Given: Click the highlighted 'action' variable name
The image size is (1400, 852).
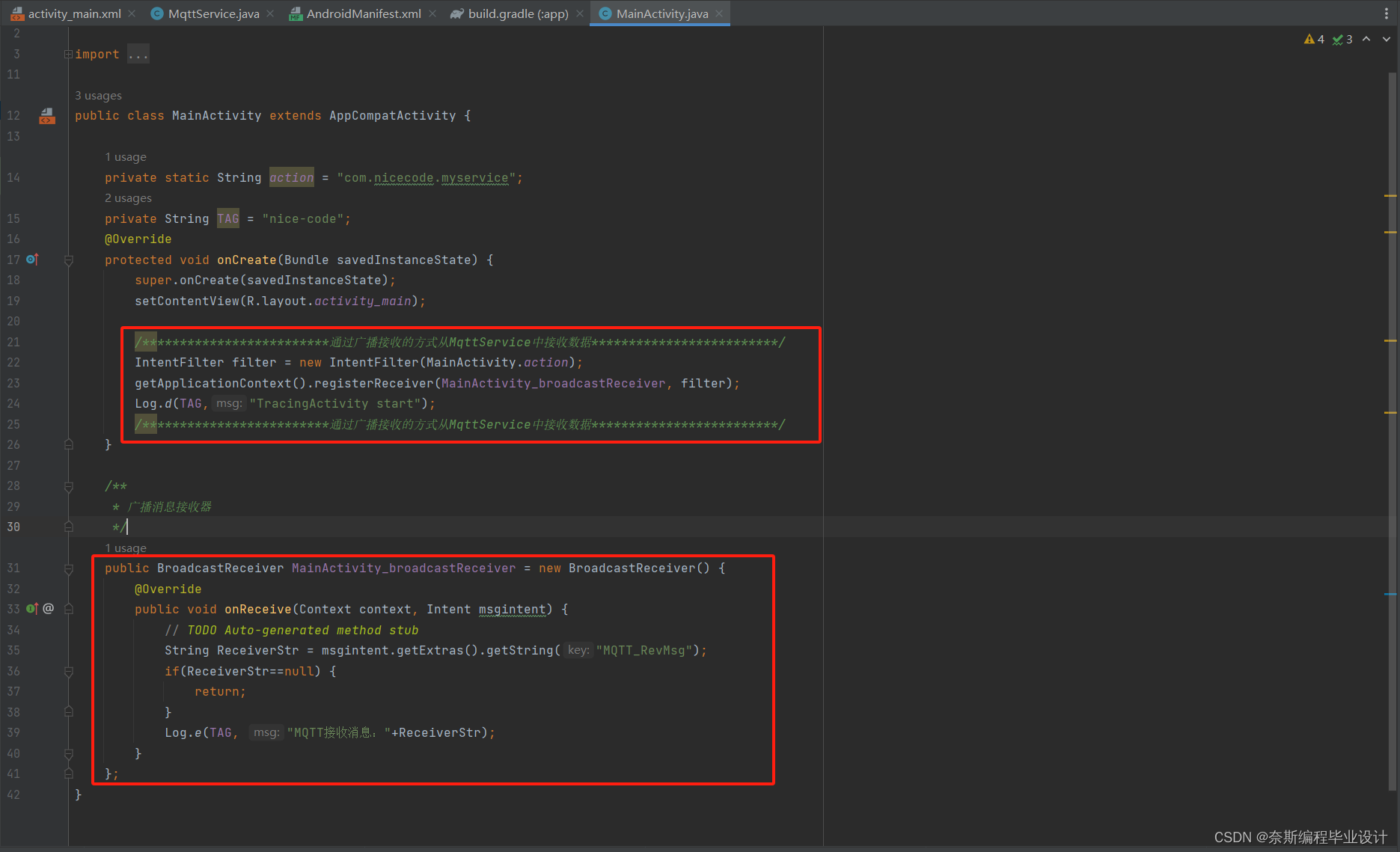Looking at the screenshot, I should pyautogui.click(x=292, y=177).
